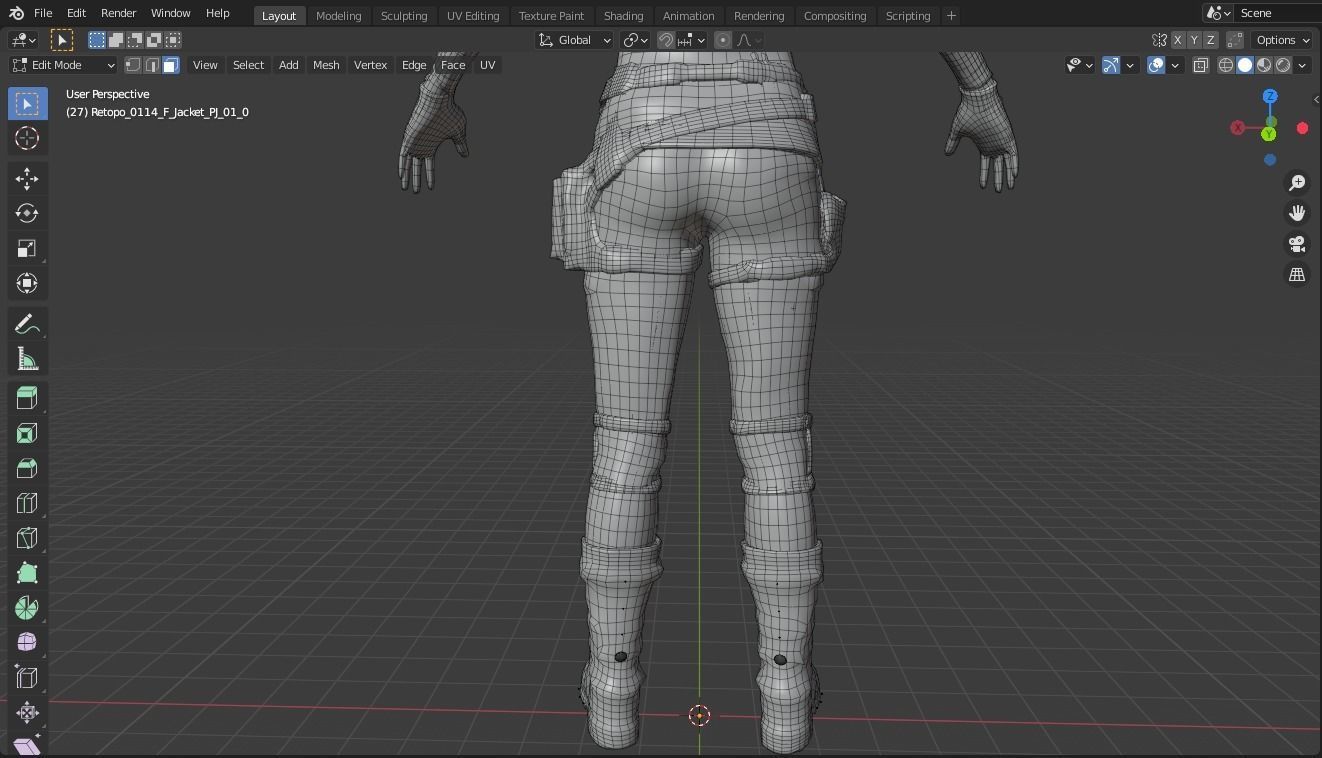1322x758 pixels.
Task: Select the Spin tool
Action: tap(26, 607)
